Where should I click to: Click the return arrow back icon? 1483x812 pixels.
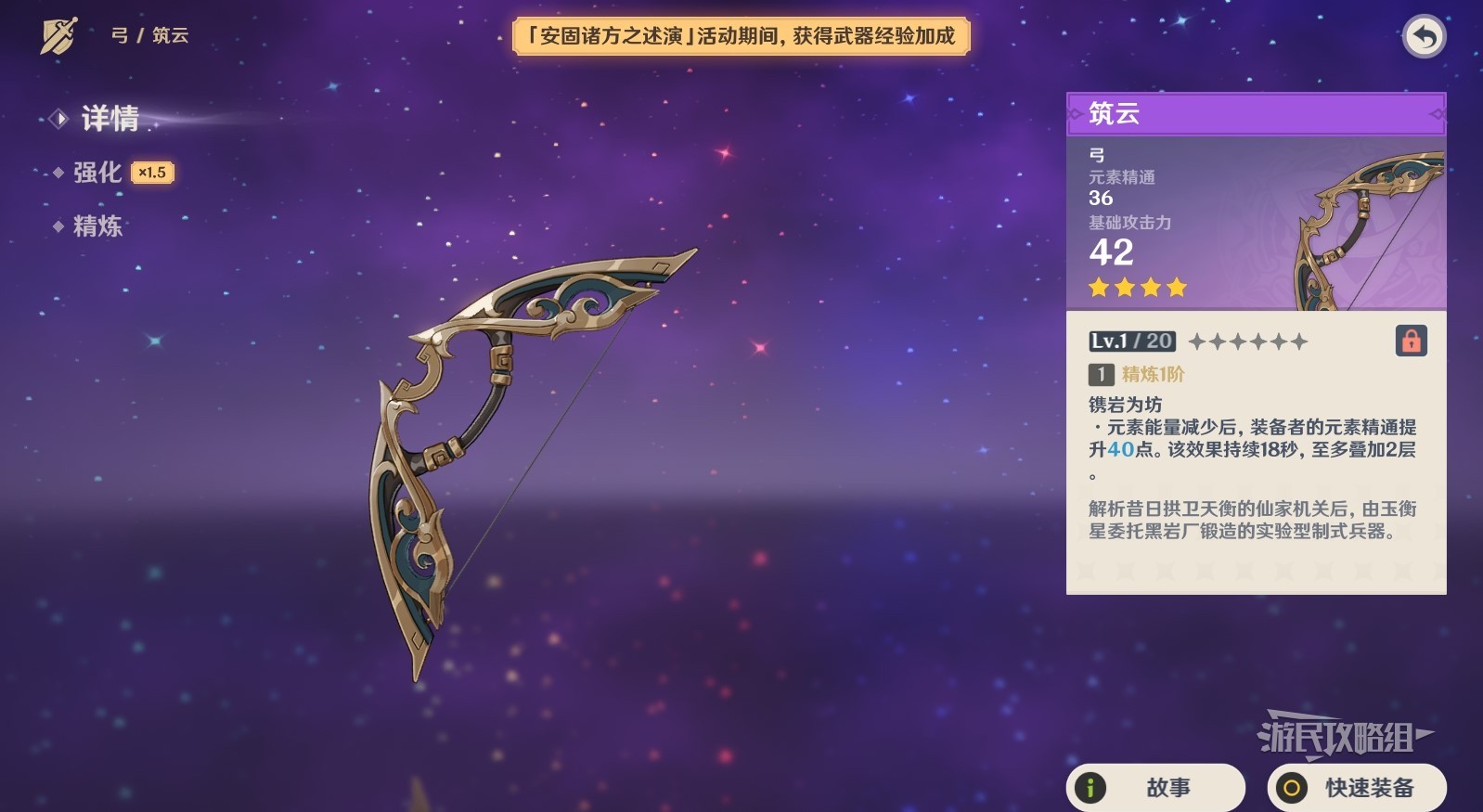[1424, 37]
